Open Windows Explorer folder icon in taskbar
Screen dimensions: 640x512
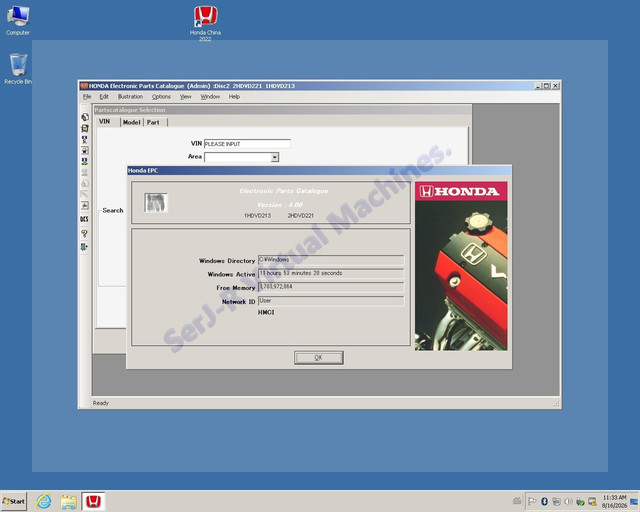pyautogui.click(x=69, y=501)
